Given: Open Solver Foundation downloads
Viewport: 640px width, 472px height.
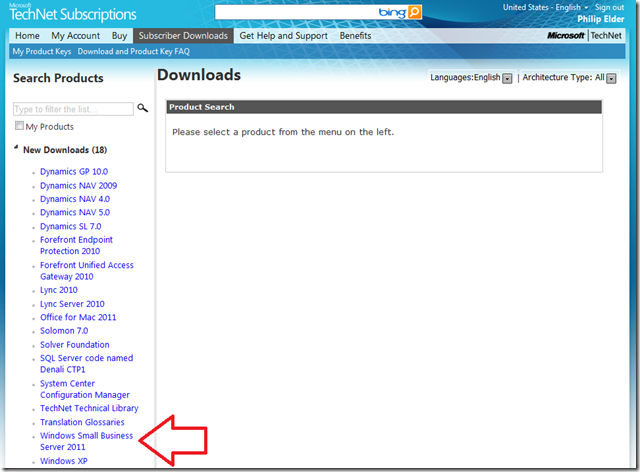Looking at the screenshot, I should tap(75, 345).
